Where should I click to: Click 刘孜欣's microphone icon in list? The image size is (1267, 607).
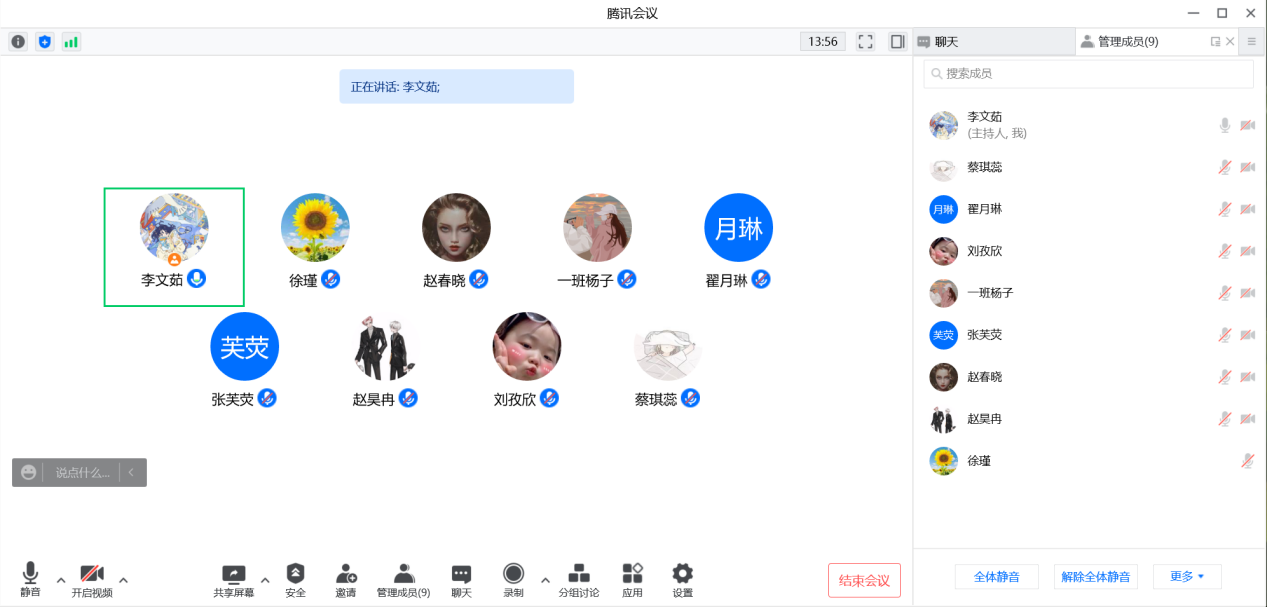1224,251
